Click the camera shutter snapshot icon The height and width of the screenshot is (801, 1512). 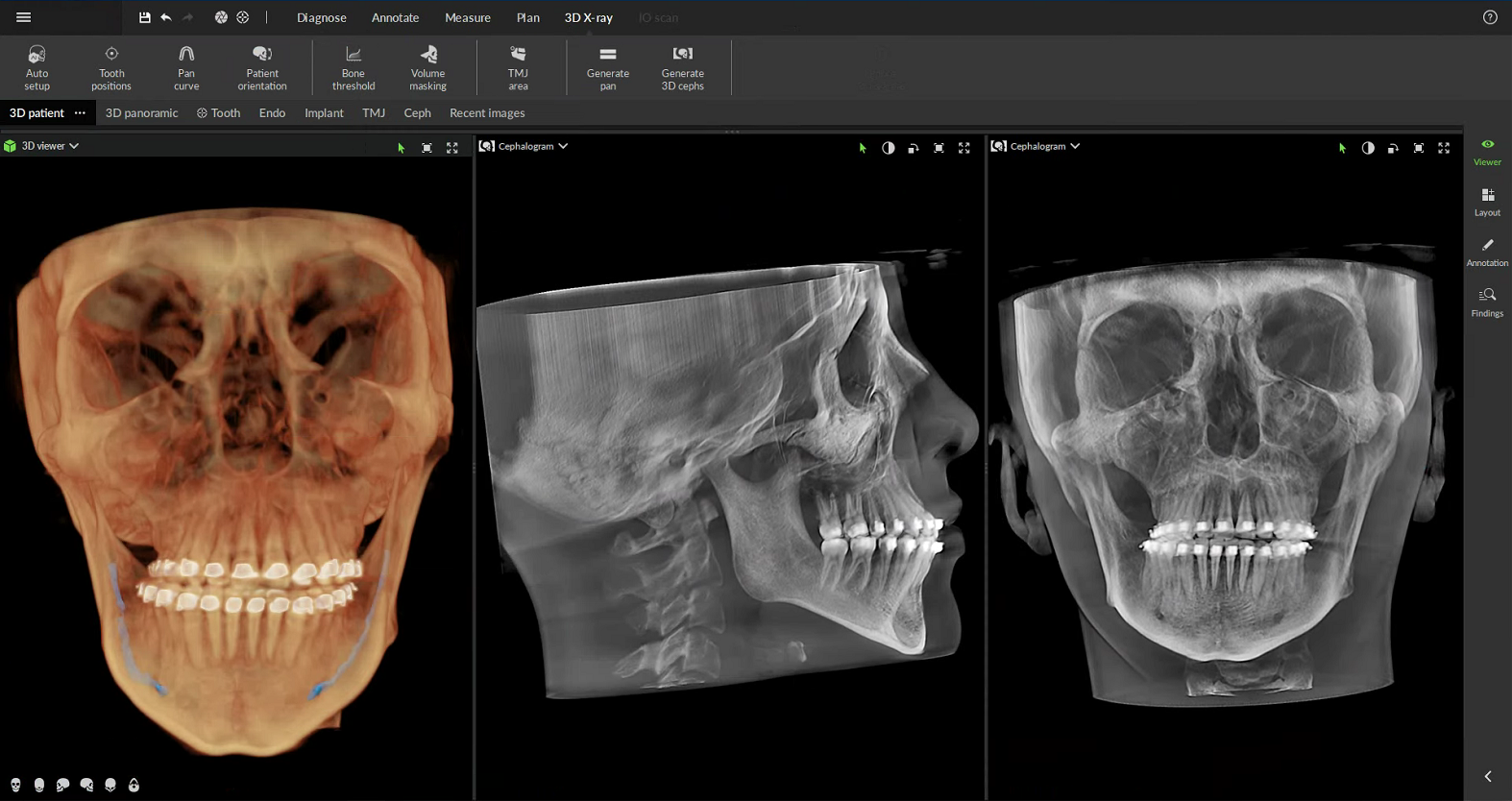click(221, 17)
